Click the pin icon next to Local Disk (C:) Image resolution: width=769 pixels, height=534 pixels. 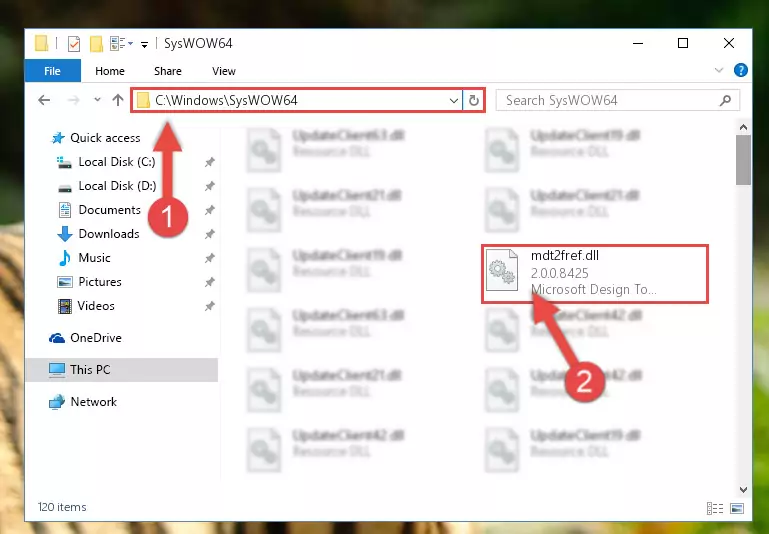pos(210,162)
